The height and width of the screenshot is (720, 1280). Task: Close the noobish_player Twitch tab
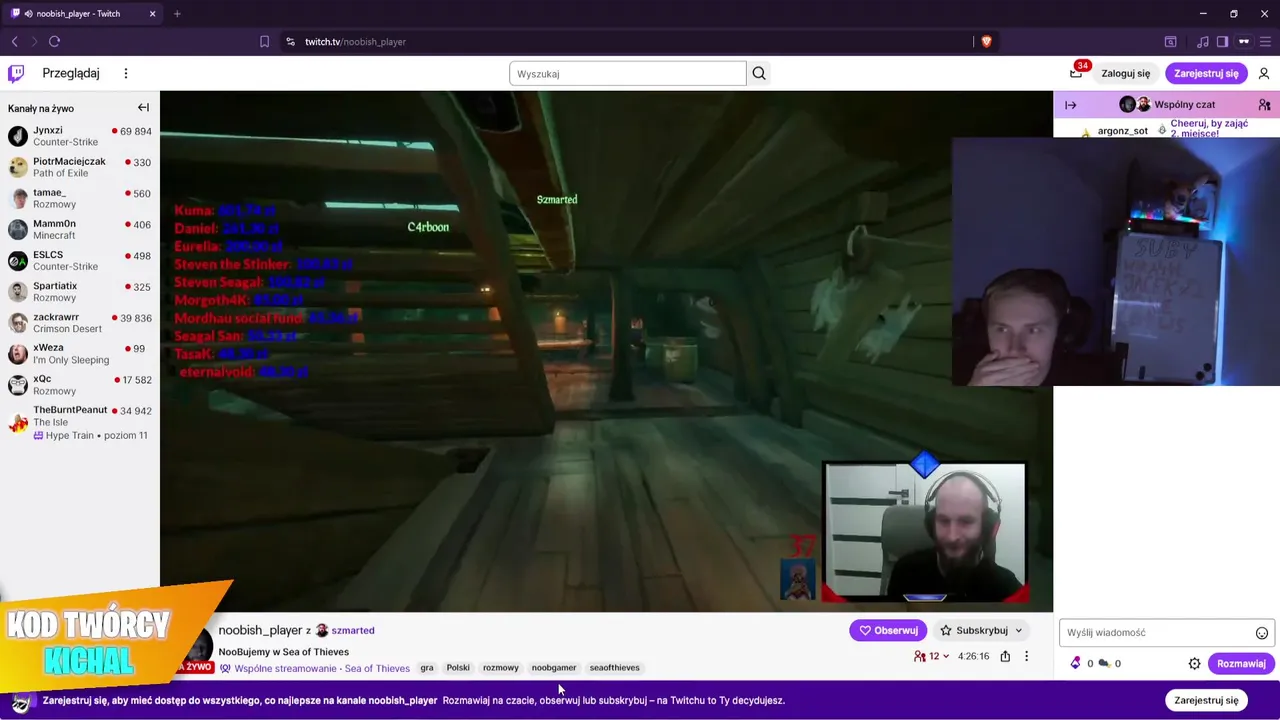152,14
